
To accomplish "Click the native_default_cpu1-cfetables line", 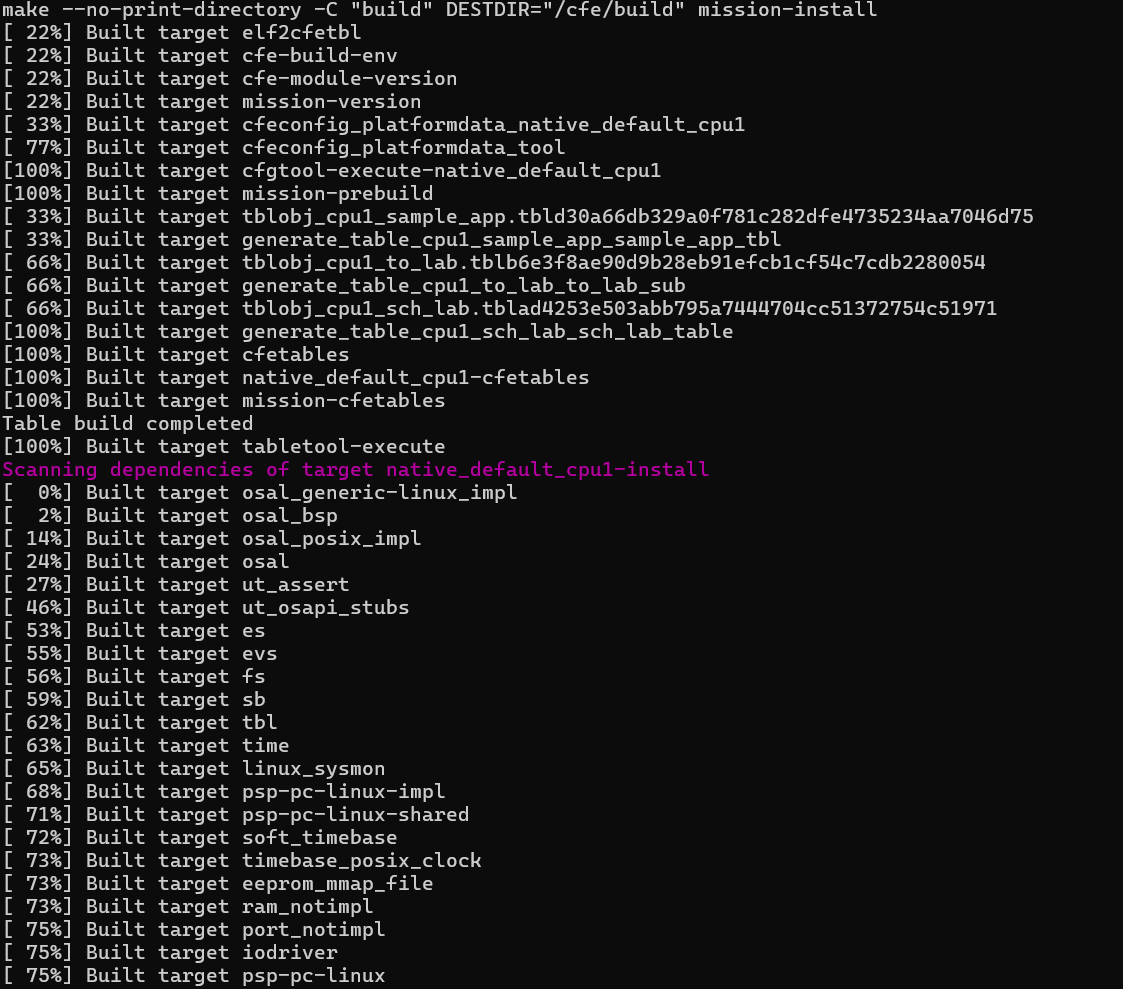I will tap(296, 377).
